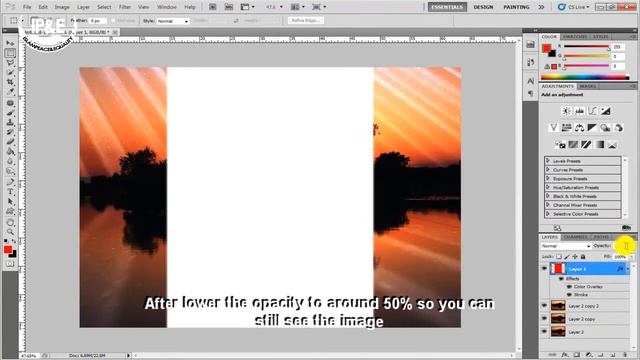
Task: Switch to the Channels tab
Action: click(x=575, y=237)
